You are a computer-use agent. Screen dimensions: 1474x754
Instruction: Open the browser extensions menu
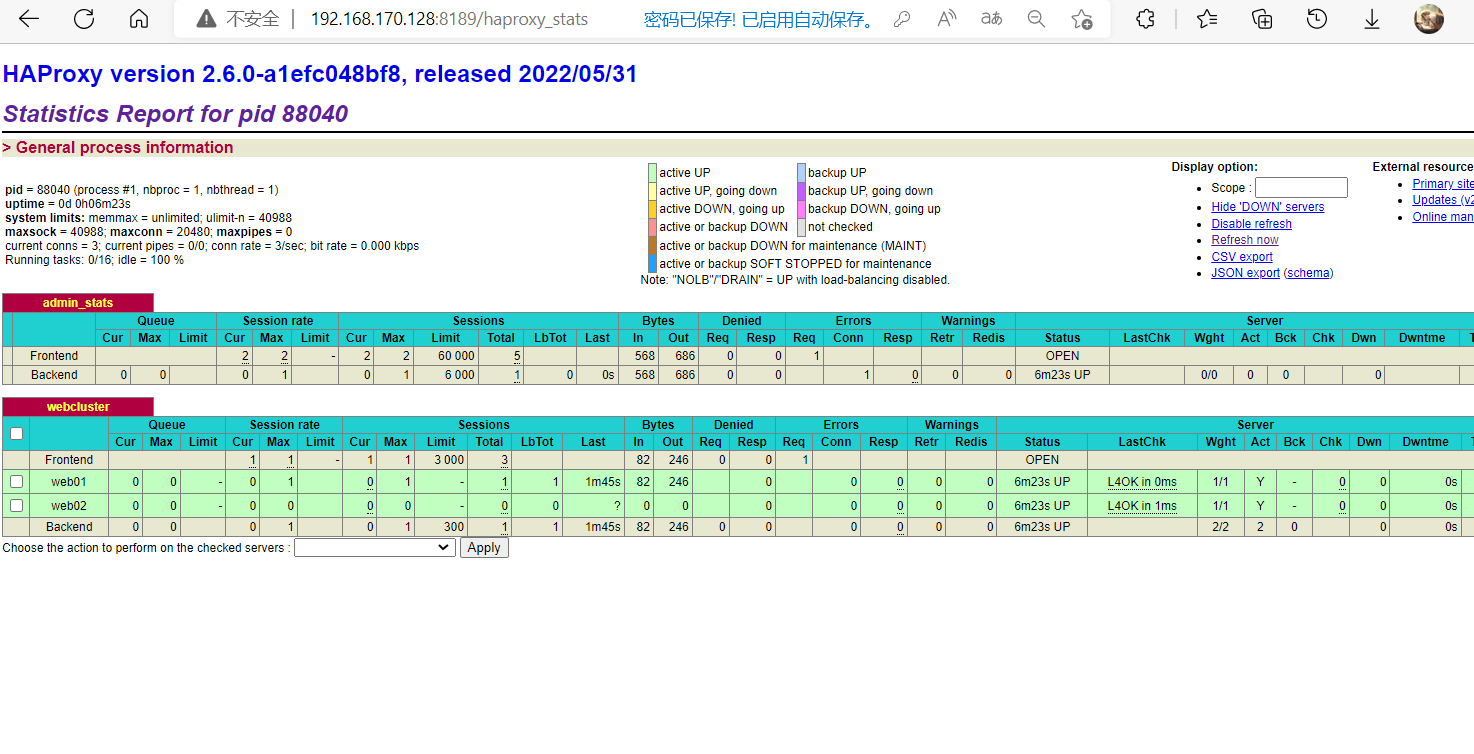[1147, 19]
